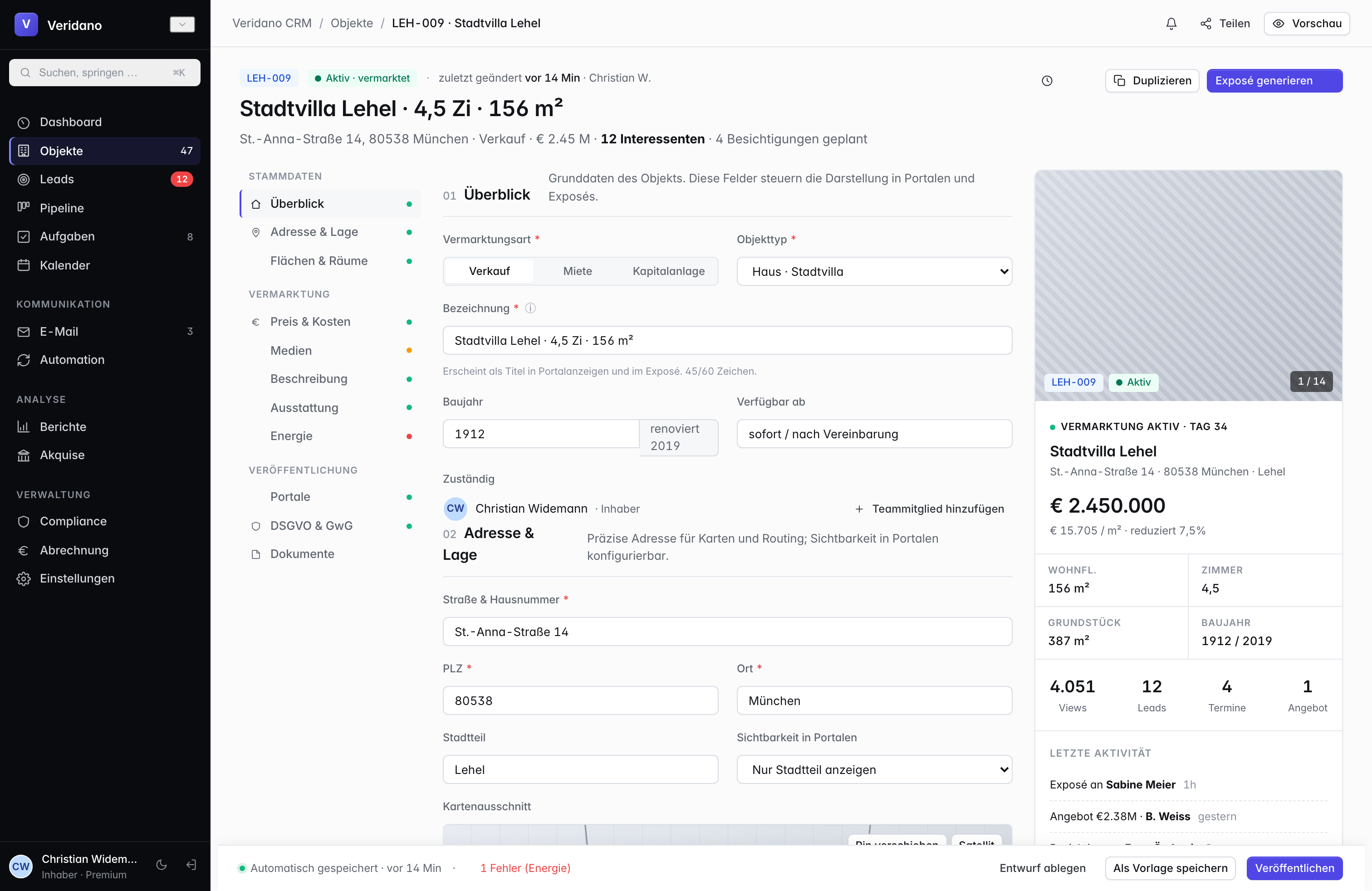Screen dimensions: 1372x891
Task: Open the history clock icon
Action: click(1047, 81)
